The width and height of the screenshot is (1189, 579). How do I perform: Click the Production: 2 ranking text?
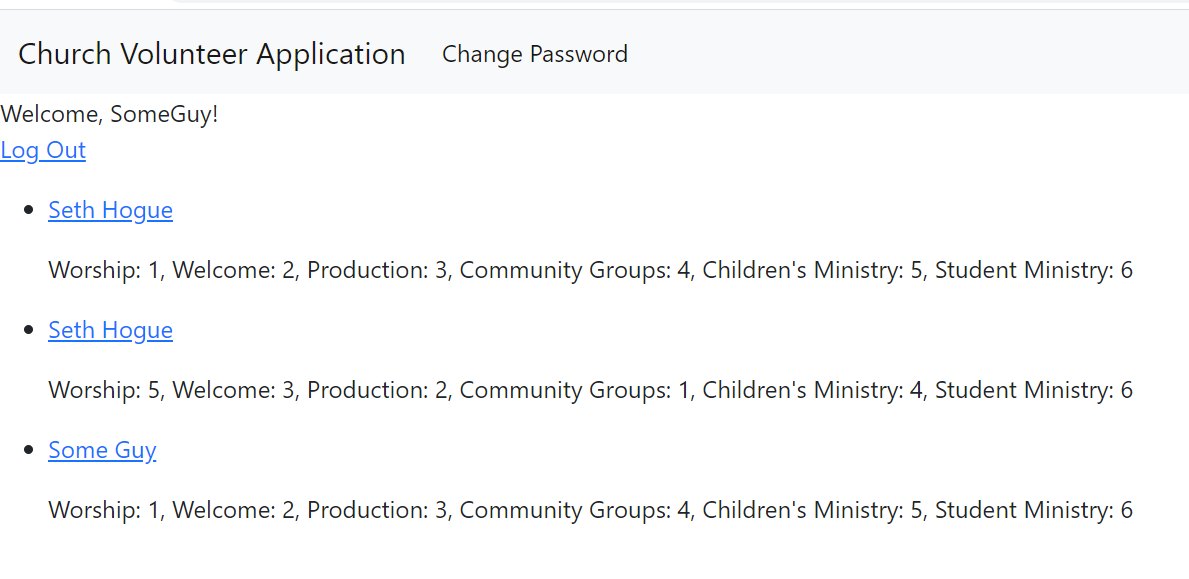pos(378,390)
